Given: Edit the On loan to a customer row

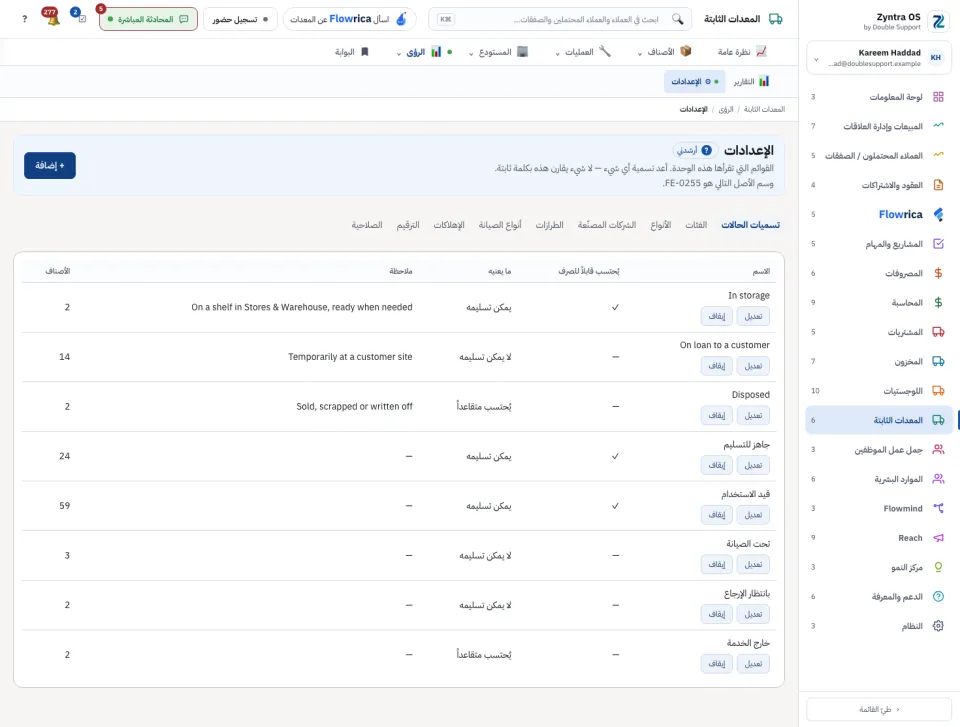Looking at the screenshot, I should [753, 366].
